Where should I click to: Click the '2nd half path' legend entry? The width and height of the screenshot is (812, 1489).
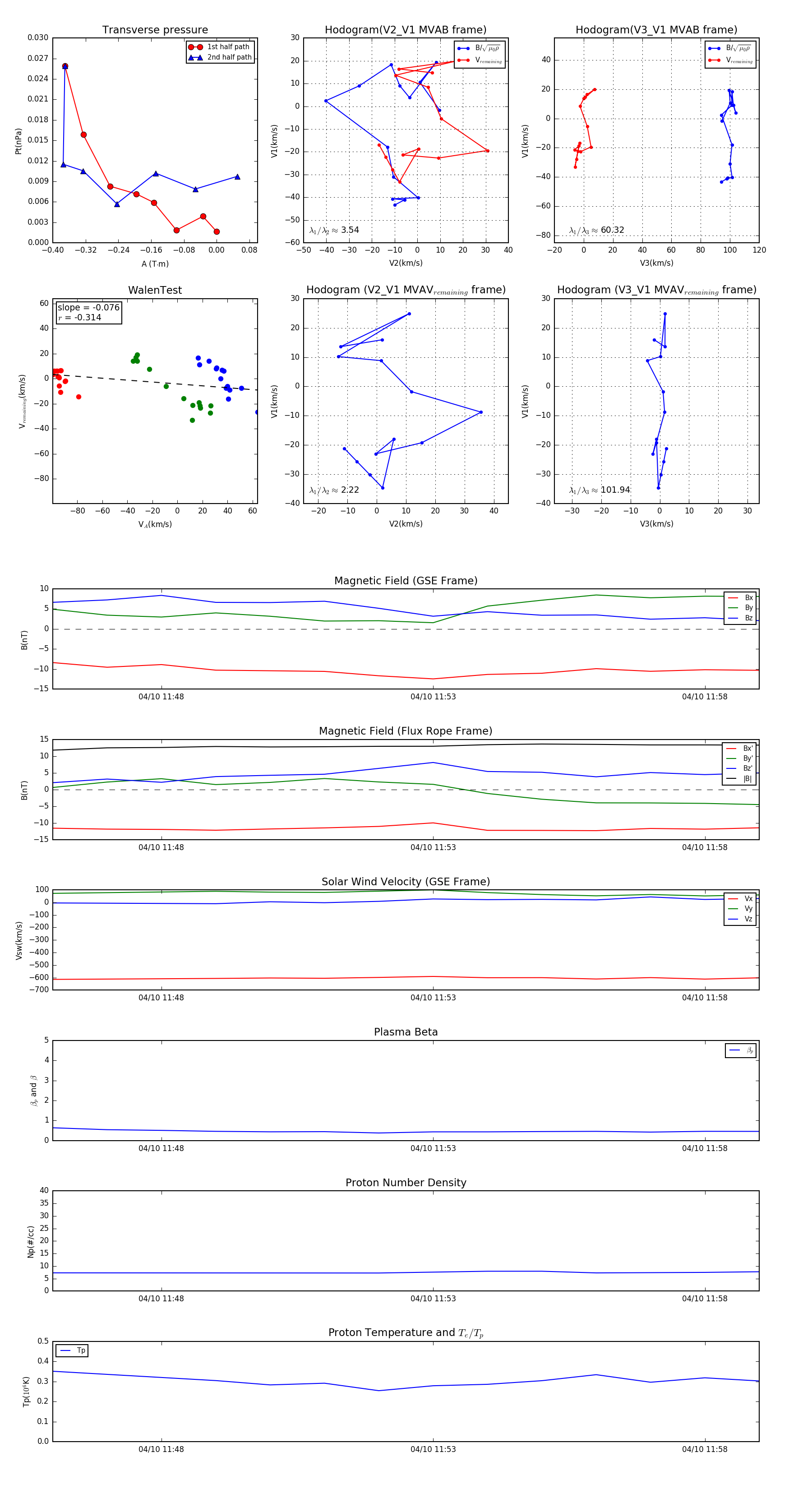[x=220, y=57]
